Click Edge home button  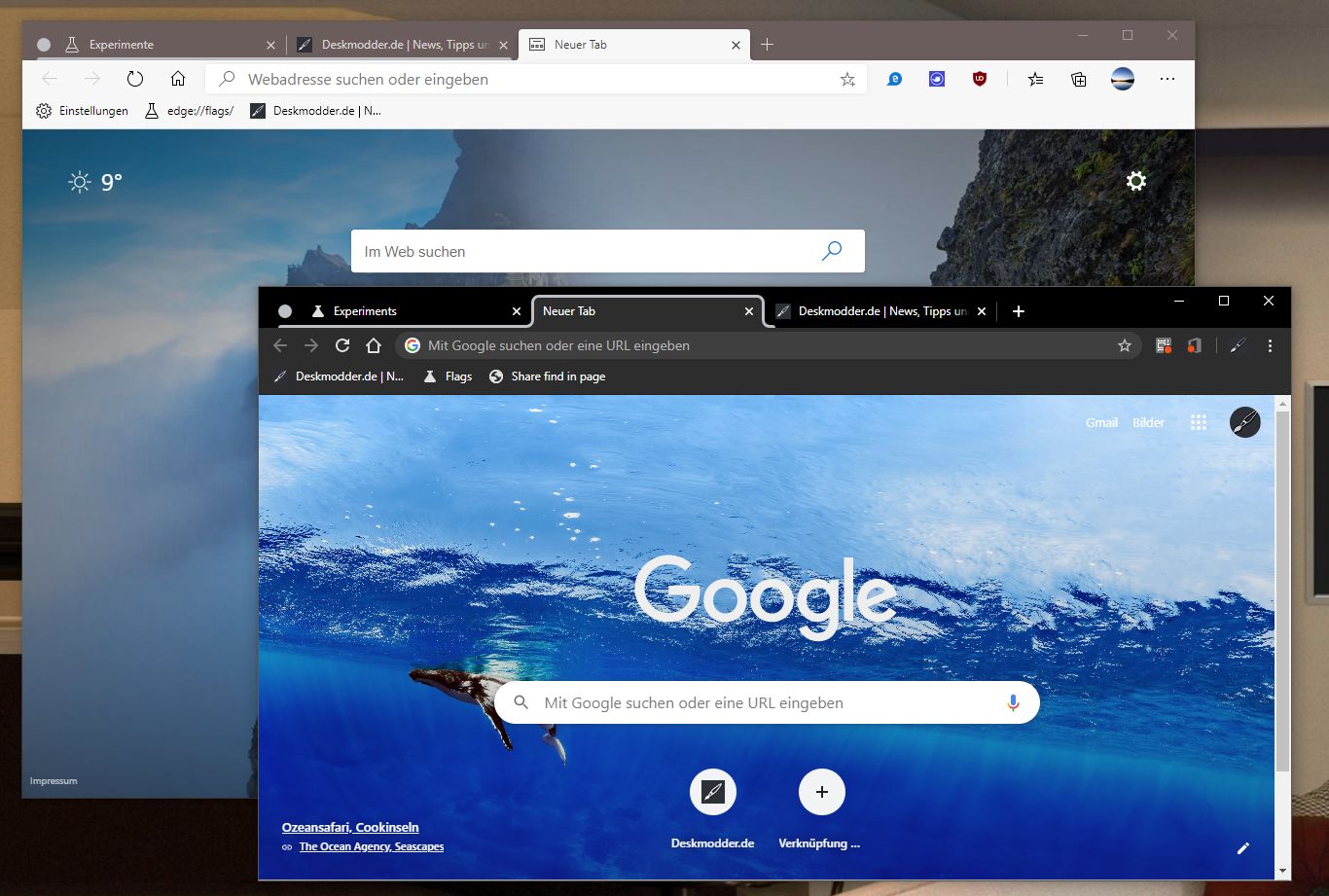point(177,79)
